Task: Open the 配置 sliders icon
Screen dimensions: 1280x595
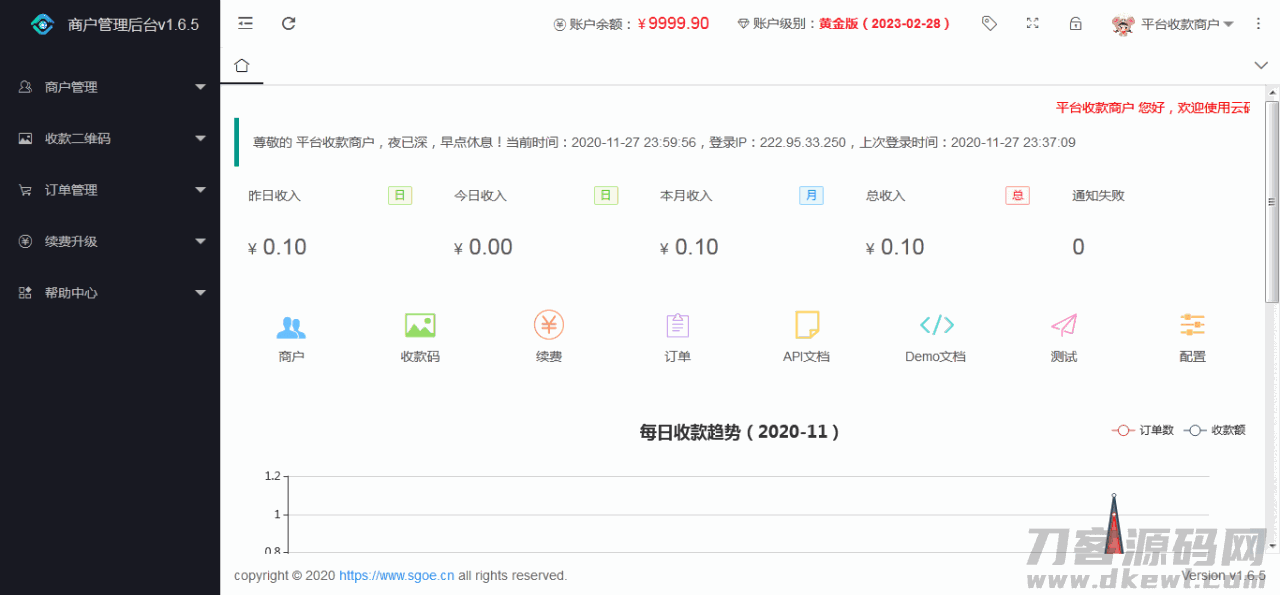Action: [x=1192, y=326]
